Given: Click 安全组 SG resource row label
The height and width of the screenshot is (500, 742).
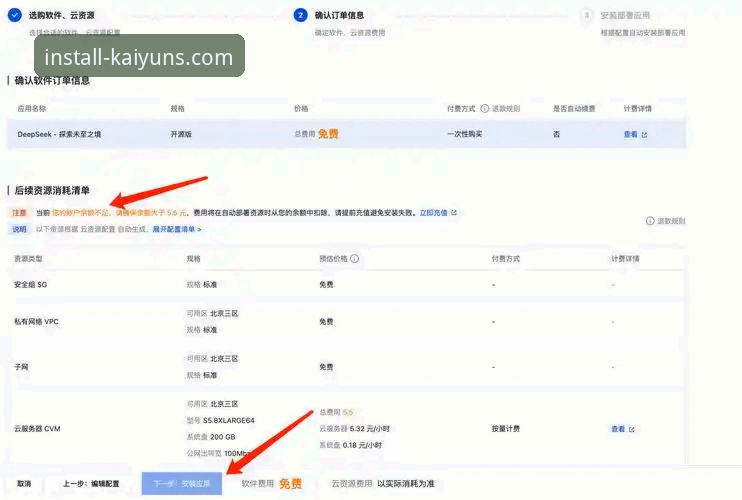Looking at the screenshot, I should (31, 285).
